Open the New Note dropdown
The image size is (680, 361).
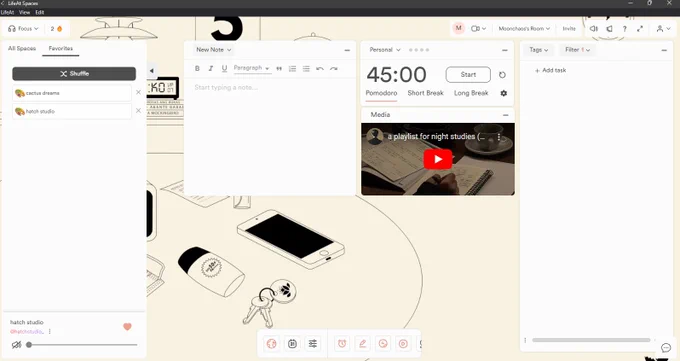(213, 50)
